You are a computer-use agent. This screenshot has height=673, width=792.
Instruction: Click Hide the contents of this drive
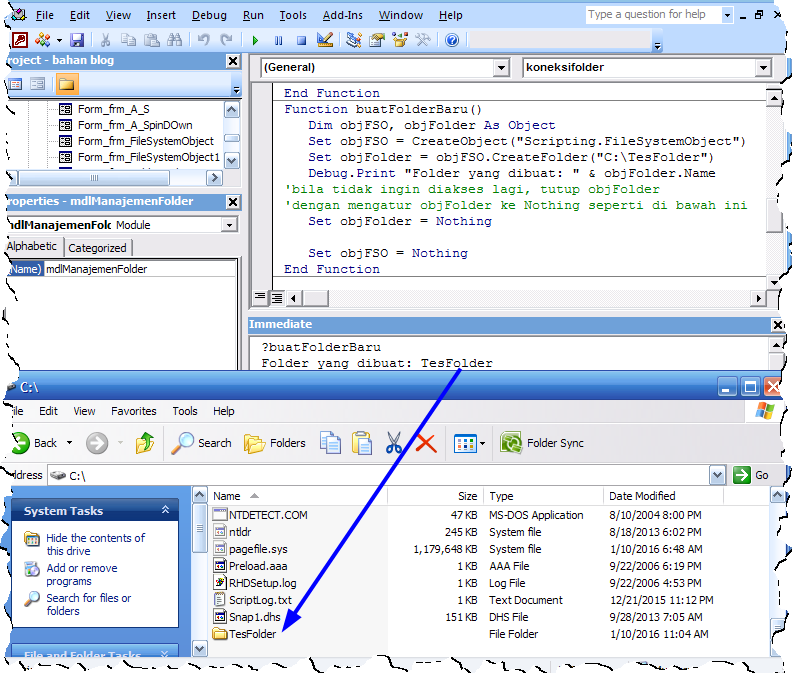[x=95, y=544]
